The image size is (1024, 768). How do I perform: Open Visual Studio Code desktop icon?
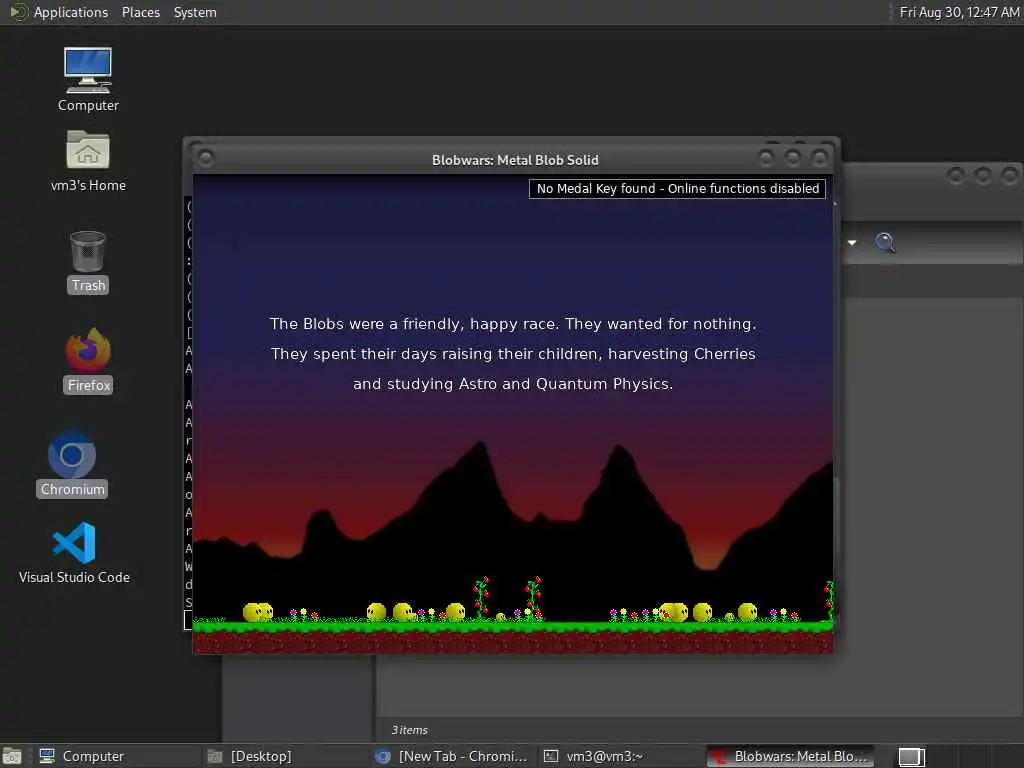74,552
